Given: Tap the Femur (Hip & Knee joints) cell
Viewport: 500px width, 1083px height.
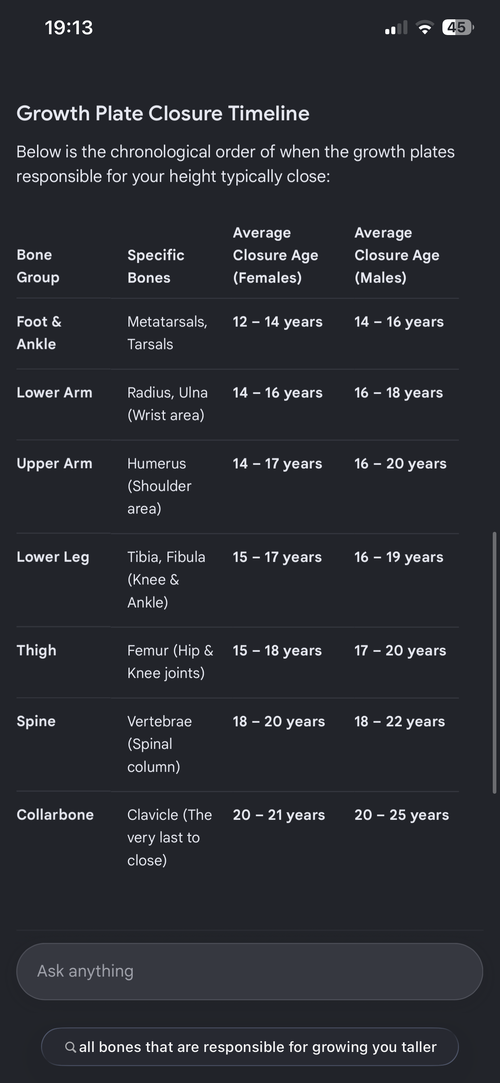Looking at the screenshot, I should pyautogui.click(x=171, y=662).
